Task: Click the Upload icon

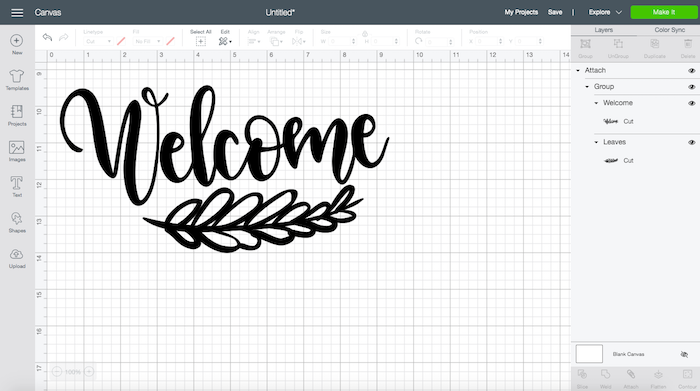Action: (x=17, y=254)
